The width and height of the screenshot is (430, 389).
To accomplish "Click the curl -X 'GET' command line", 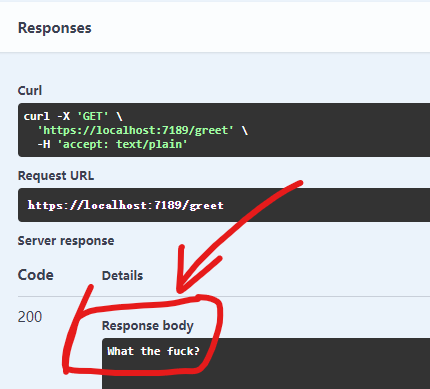I will tap(73, 116).
